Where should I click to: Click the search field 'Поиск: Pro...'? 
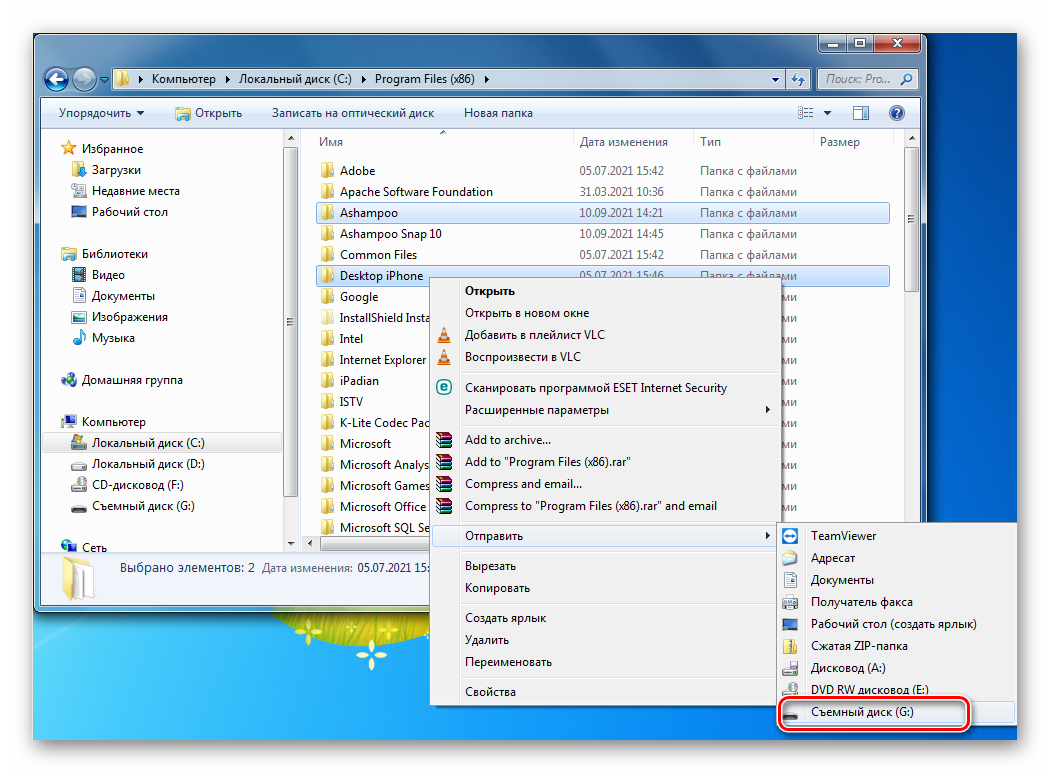point(858,79)
